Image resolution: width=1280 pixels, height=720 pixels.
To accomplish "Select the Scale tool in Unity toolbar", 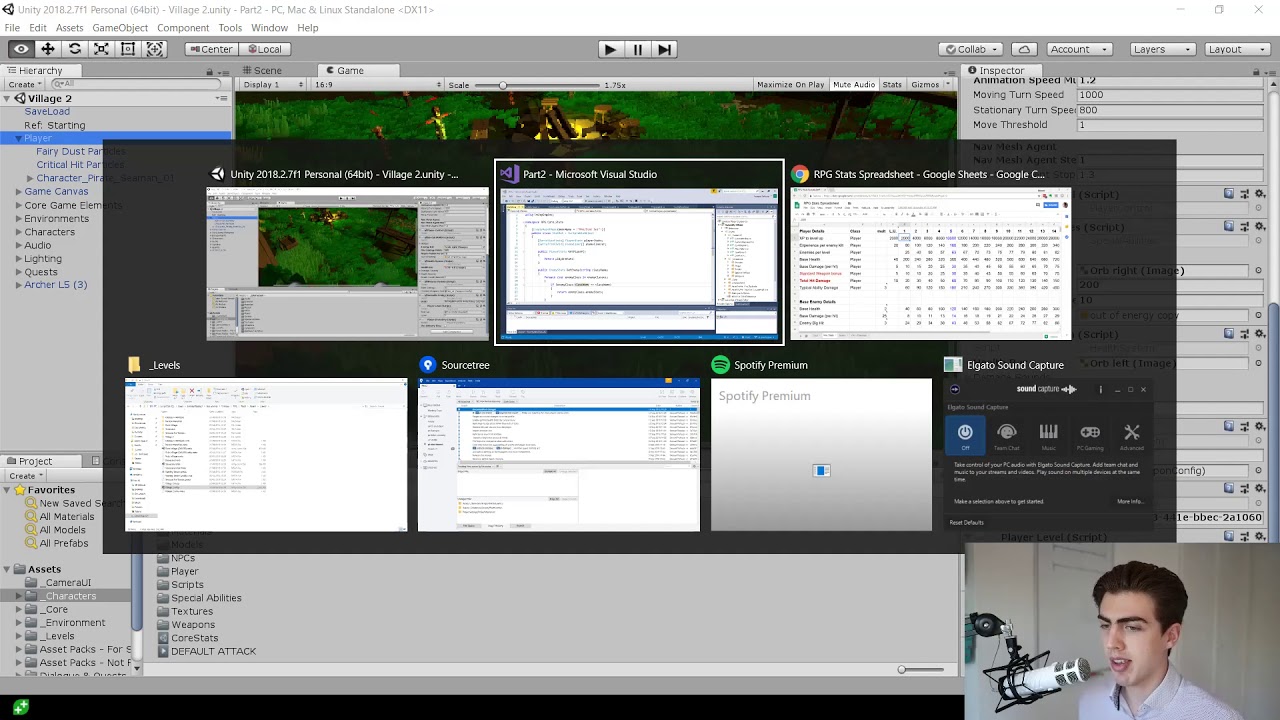I will [x=101, y=49].
